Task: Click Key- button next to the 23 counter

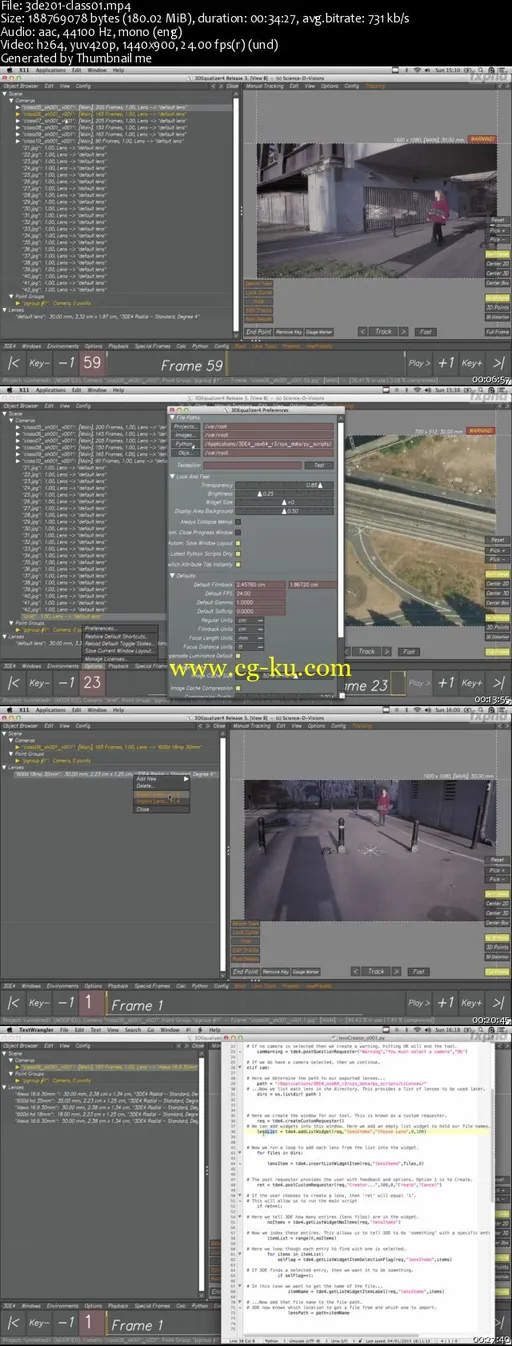Action: tap(39, 684)
